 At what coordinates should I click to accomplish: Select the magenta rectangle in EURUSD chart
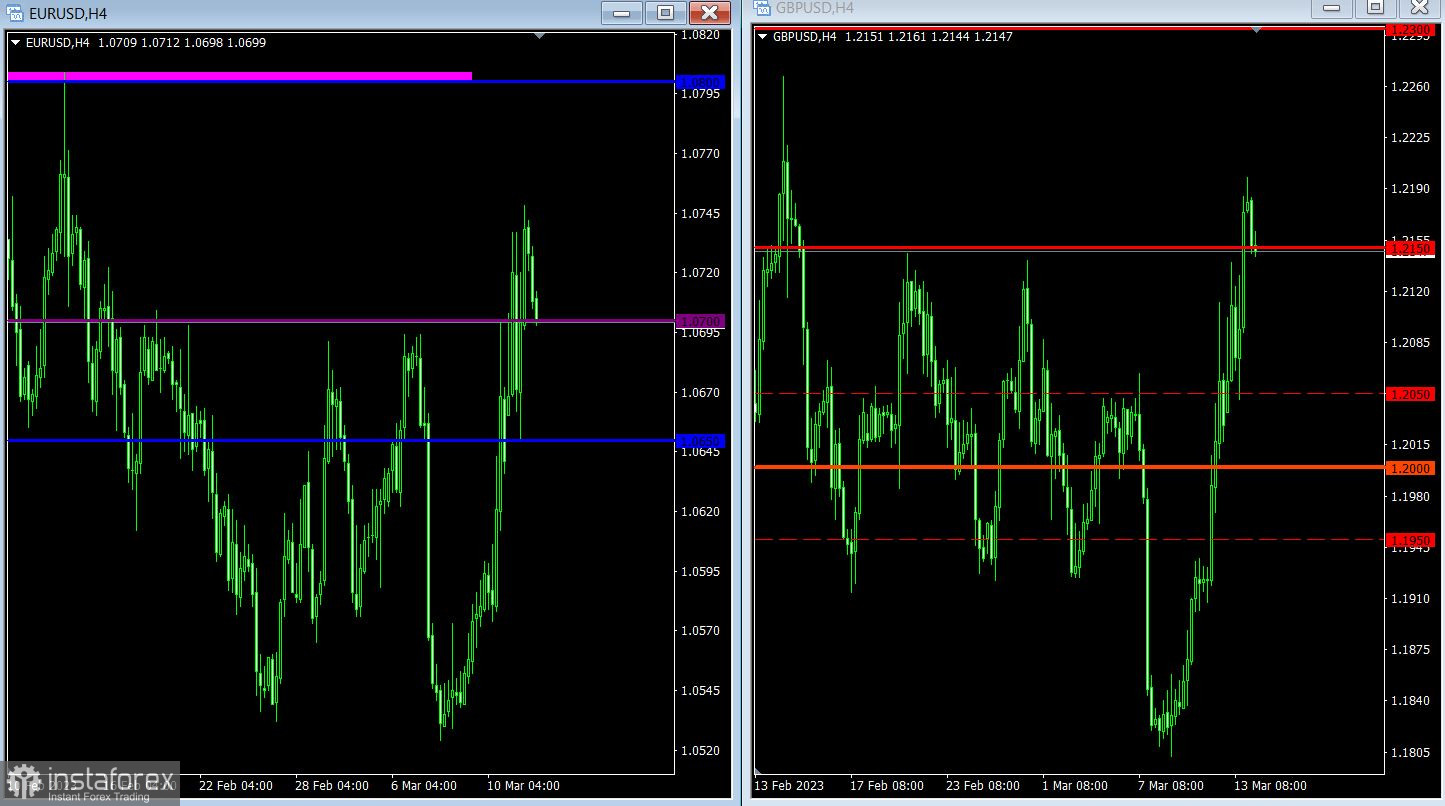coord(239,75)
